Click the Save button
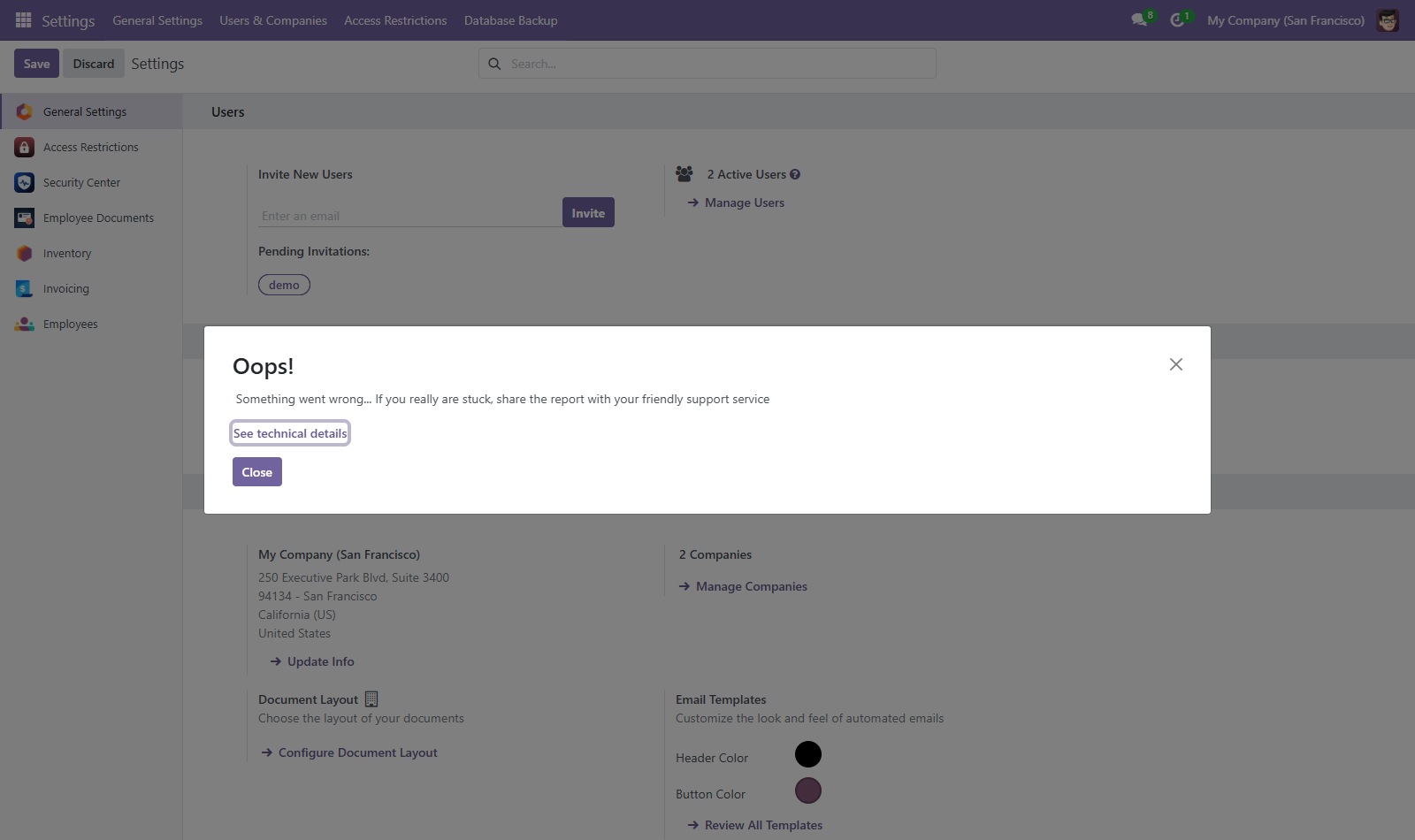Viewport: 1415px width, 840px height. 37,64
